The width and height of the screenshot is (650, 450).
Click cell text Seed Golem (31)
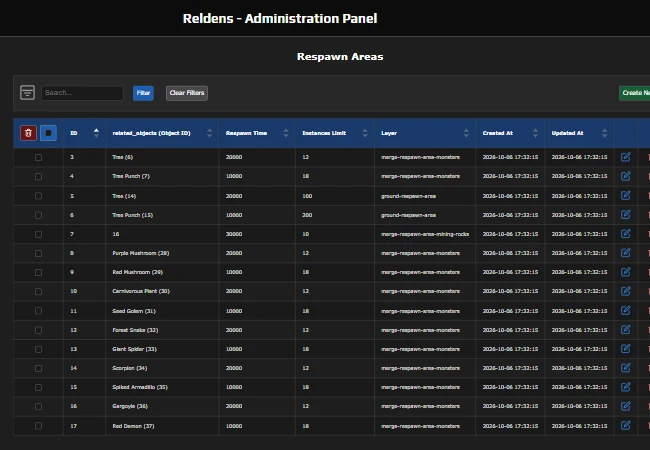pyautogui.click(x=134, y=311)
